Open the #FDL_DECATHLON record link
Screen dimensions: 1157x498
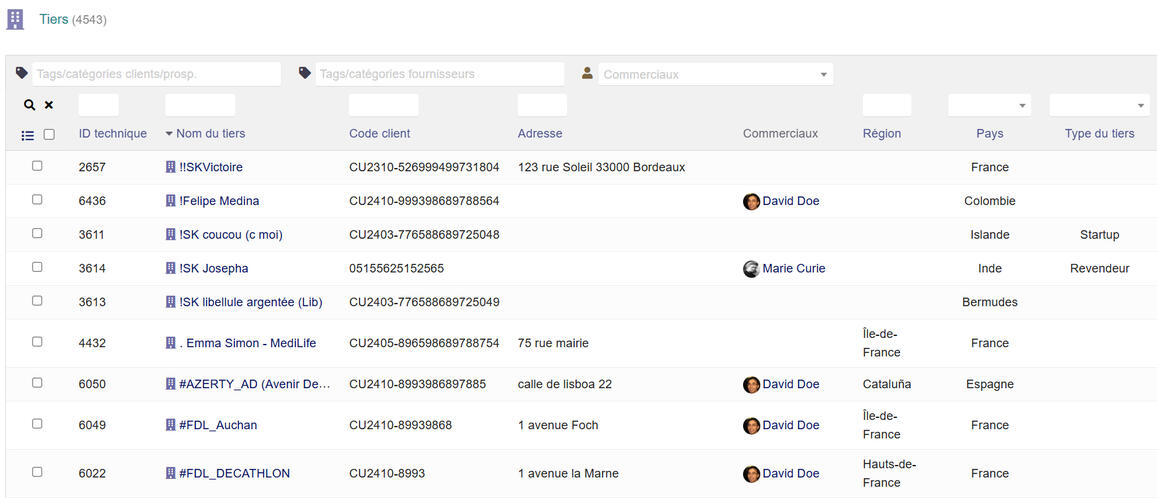coord(234,474)
